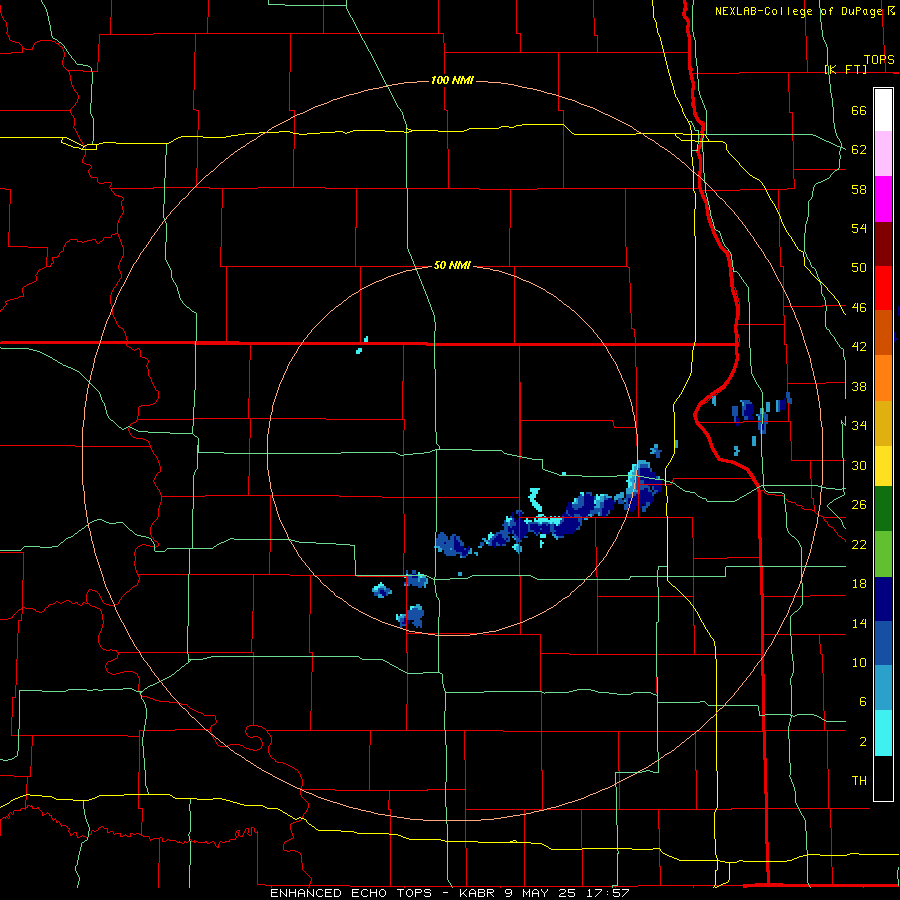Click the navy blue legend swatch
This screenshot has height=900, width=900.
(x=883, y=599)
